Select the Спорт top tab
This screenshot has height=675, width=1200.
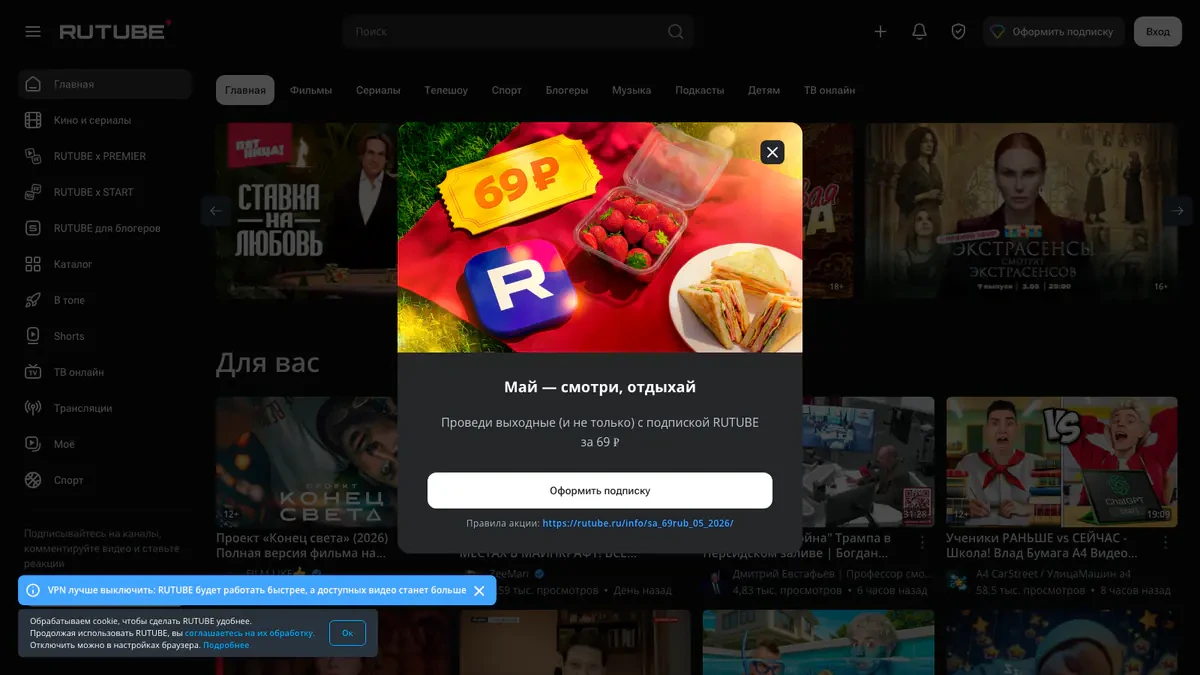pos(507,90)
